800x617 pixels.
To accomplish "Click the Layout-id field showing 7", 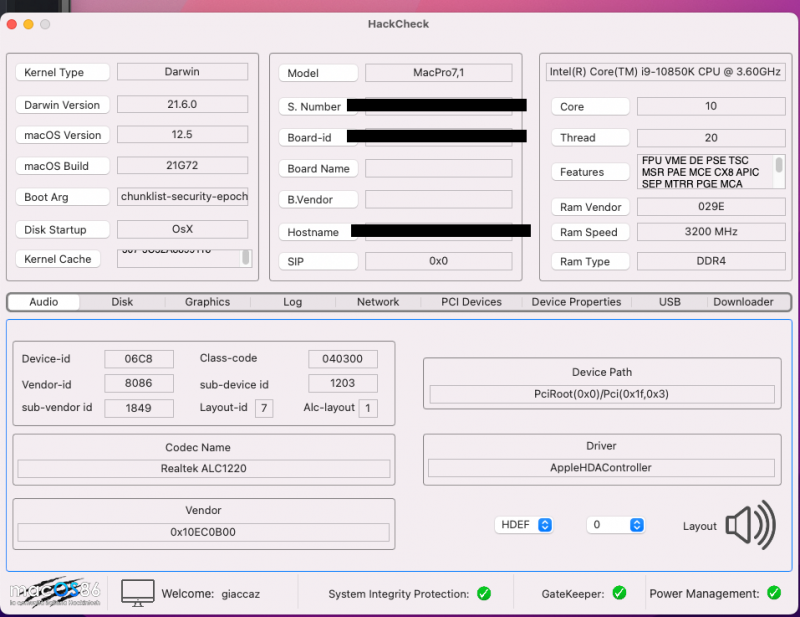I will pyautogui.click(x=264, y=408).
